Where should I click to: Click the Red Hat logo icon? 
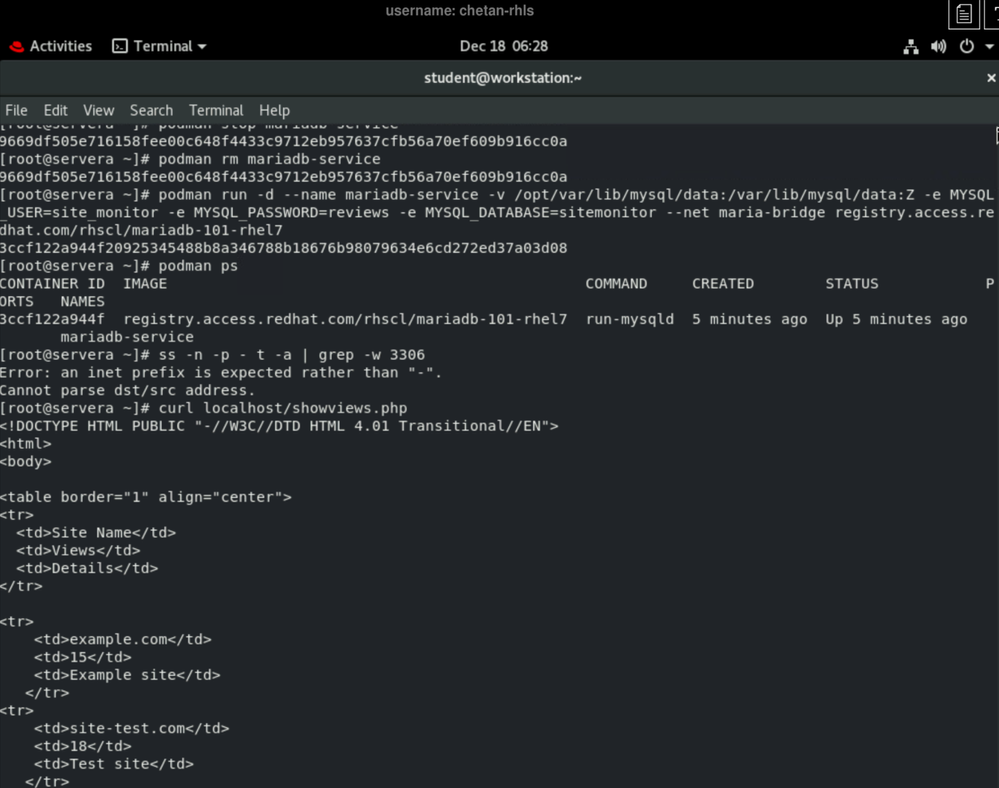[x=16, y=46]
